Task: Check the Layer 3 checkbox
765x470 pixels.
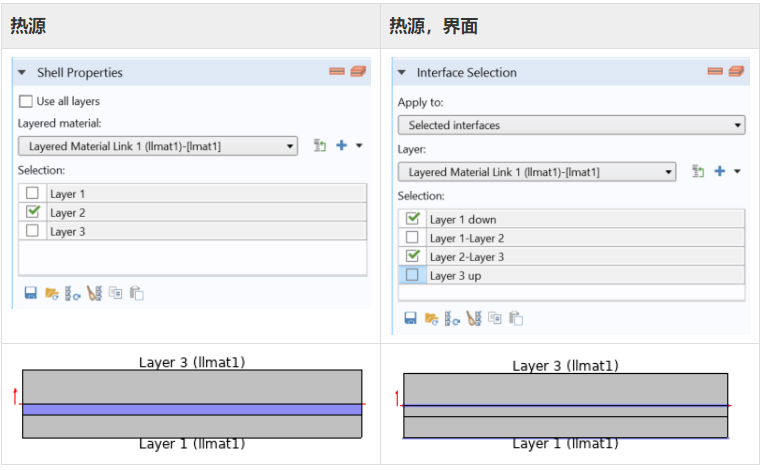Action: tap(32, 230)
